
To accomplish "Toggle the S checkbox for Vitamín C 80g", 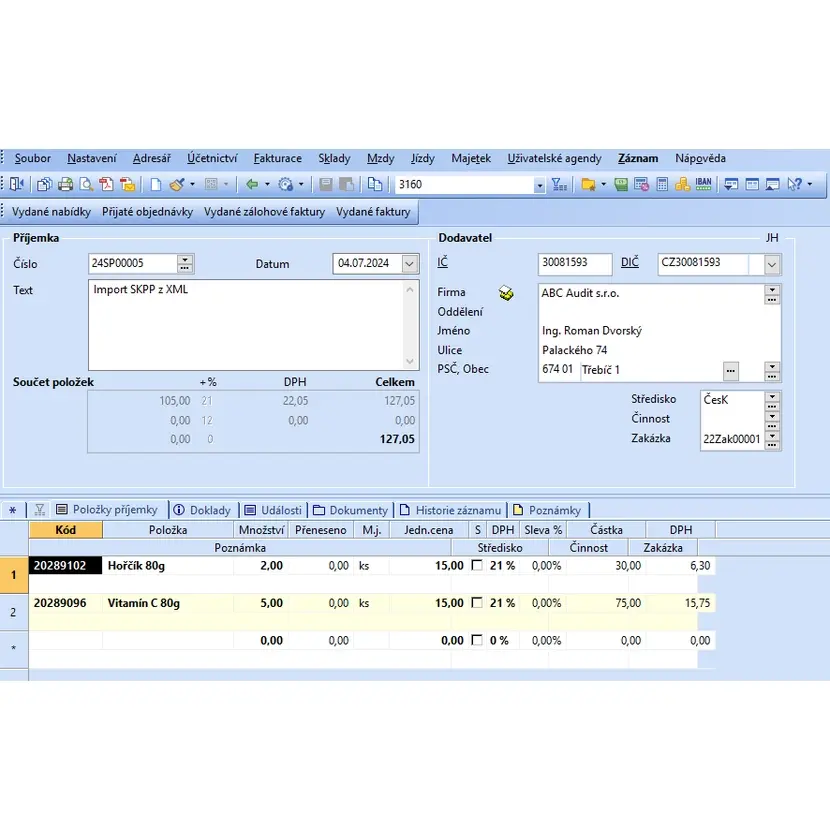I will click(477, 604).
